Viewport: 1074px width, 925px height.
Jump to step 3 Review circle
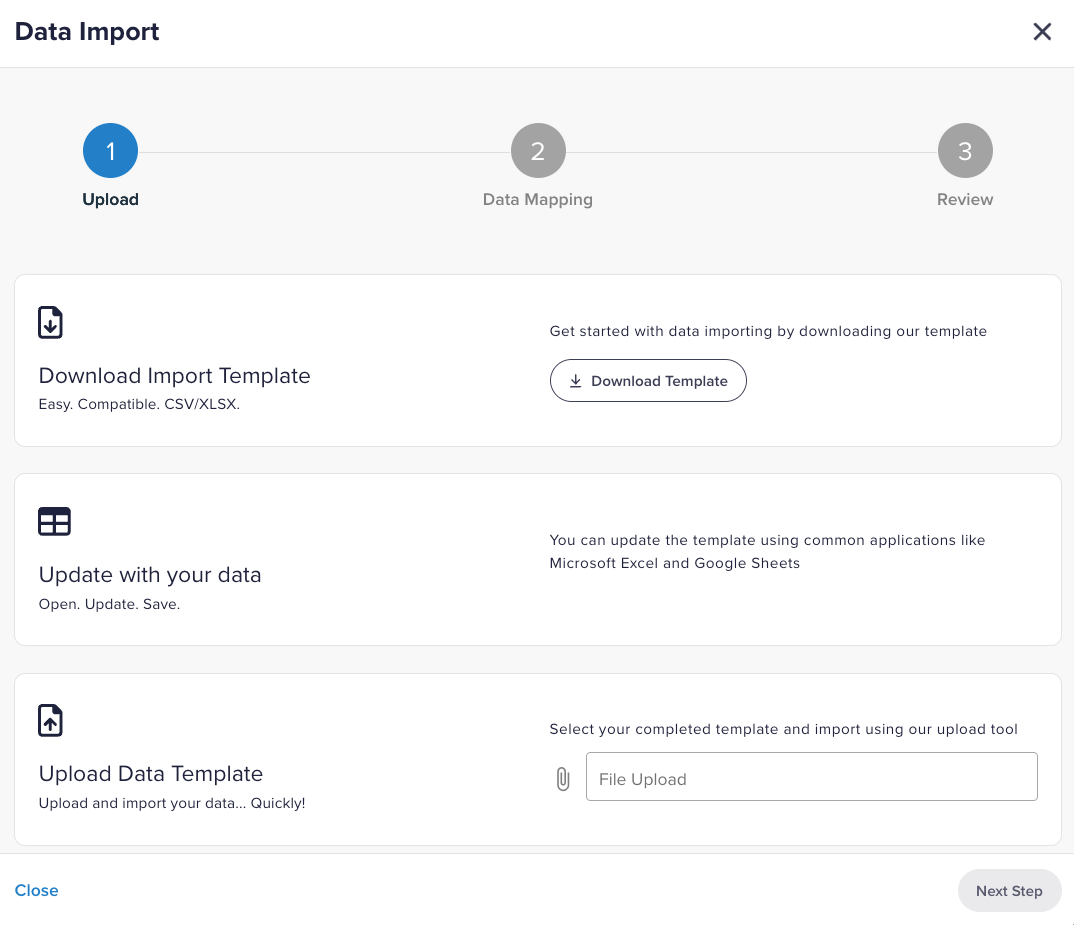[x=965, y=151]
